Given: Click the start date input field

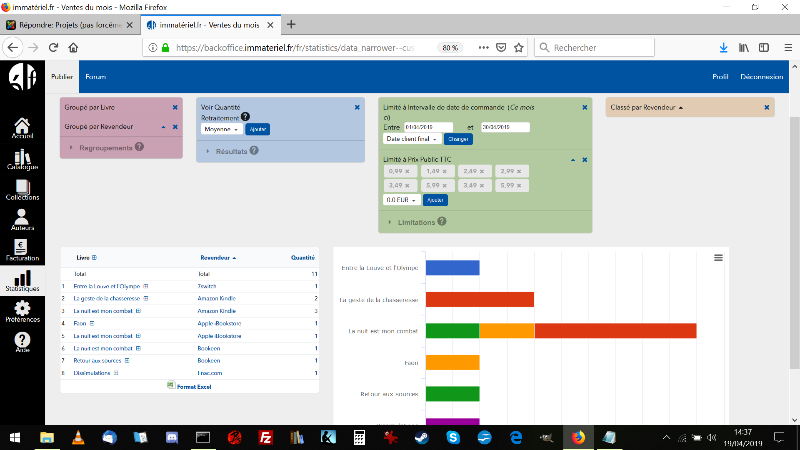Looking at the screenshot, I should (x=422, y=127).
